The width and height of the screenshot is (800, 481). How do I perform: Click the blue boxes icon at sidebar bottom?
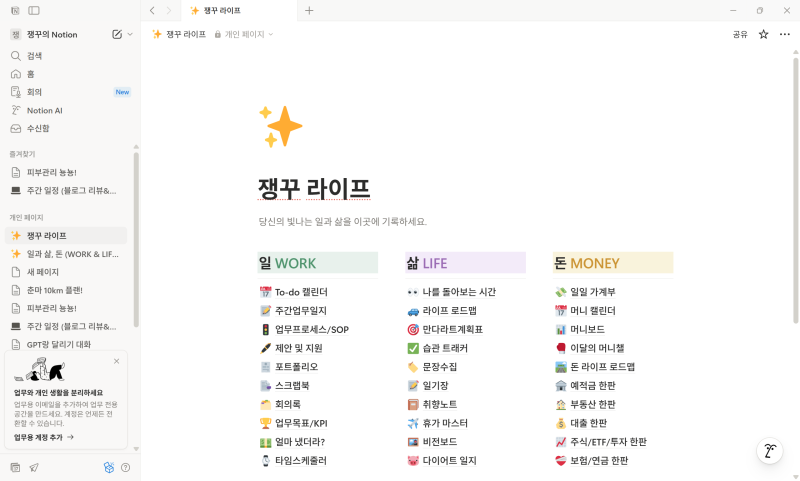[x=109, y=467]
